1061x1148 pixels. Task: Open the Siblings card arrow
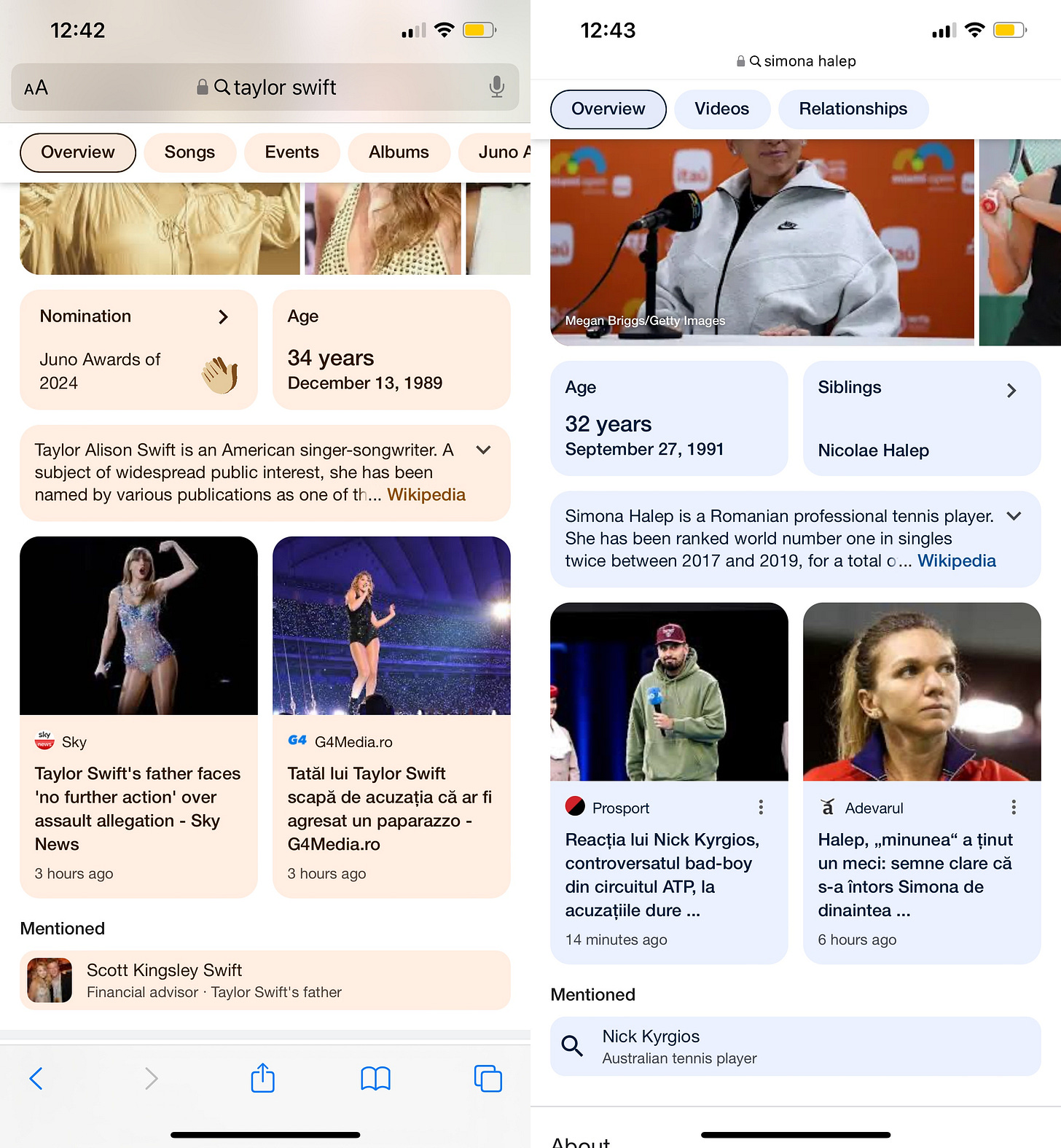(x=1011, y=391)
